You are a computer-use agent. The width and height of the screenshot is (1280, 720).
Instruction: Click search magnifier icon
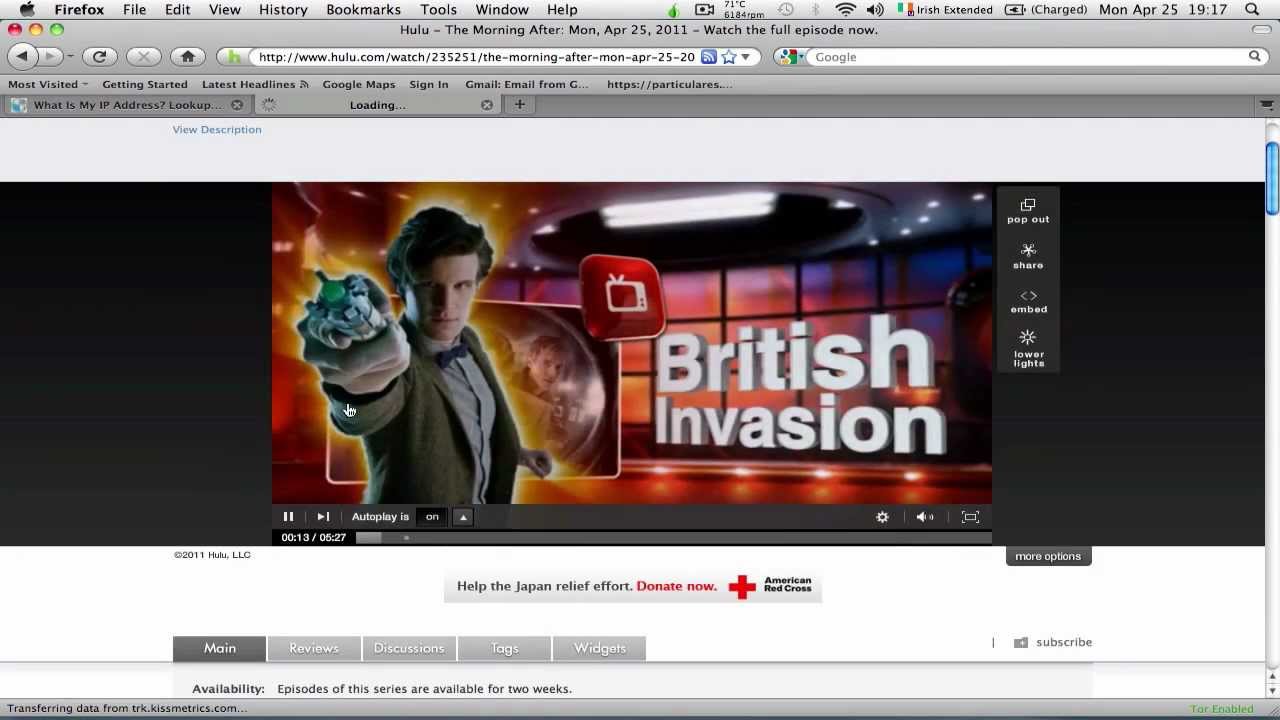pyautogui.click(x=1254, y=57)
